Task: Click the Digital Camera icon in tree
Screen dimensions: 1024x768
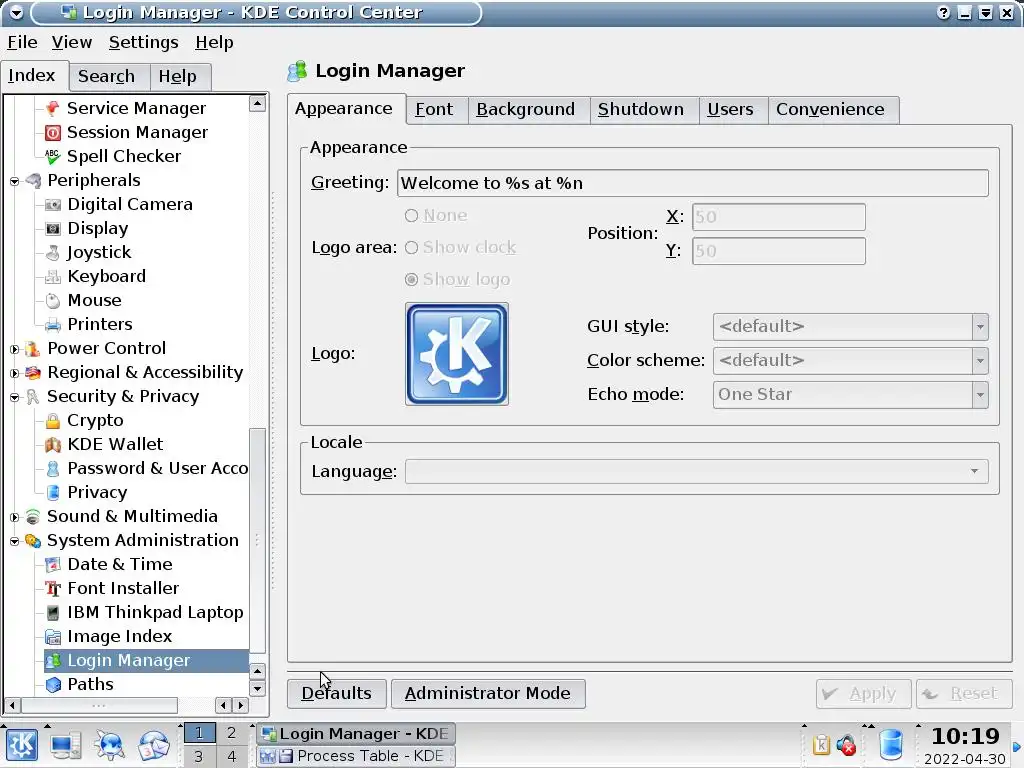Action: pos(53,204)
